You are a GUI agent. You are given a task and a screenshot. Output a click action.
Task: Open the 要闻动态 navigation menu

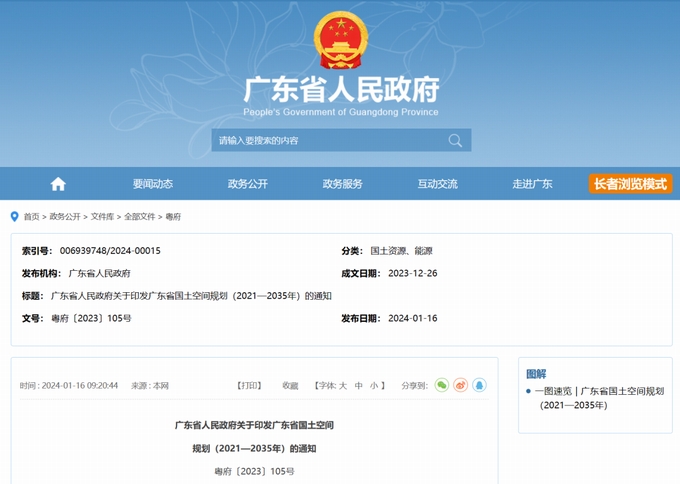(x=152, y=184)
